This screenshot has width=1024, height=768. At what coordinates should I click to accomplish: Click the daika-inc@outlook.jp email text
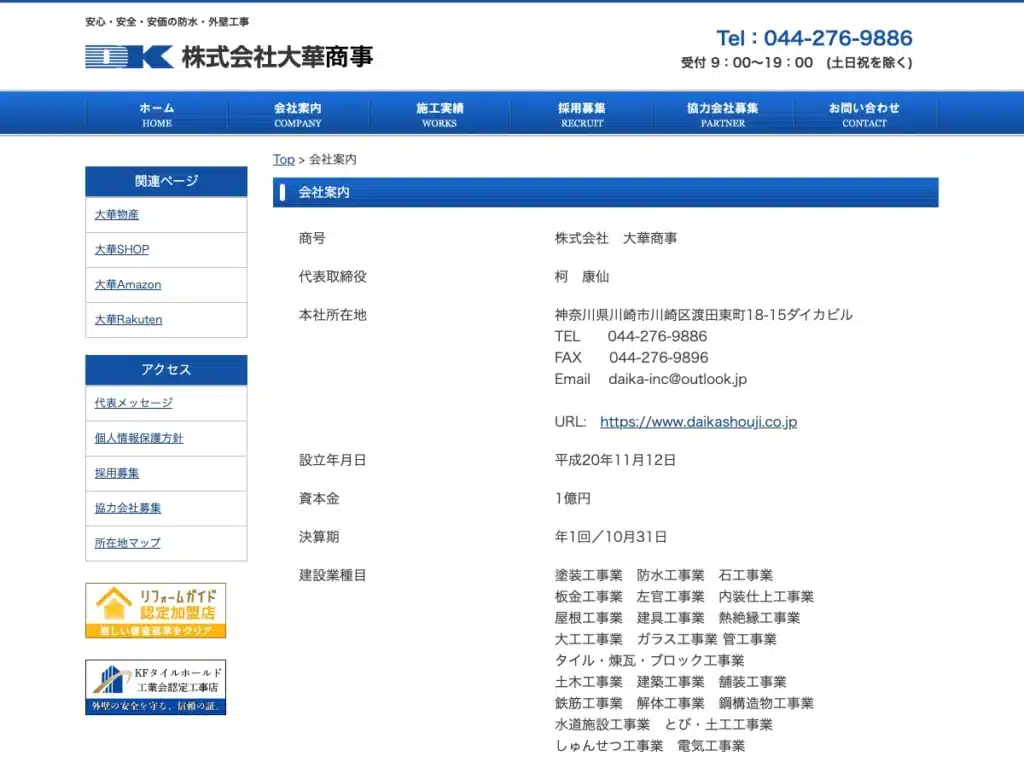click(x=677, y=379)
